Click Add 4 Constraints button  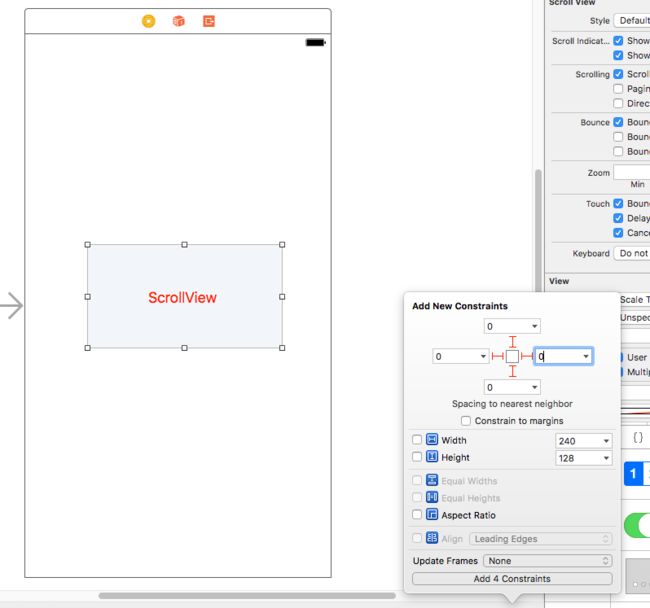point(512,579)
